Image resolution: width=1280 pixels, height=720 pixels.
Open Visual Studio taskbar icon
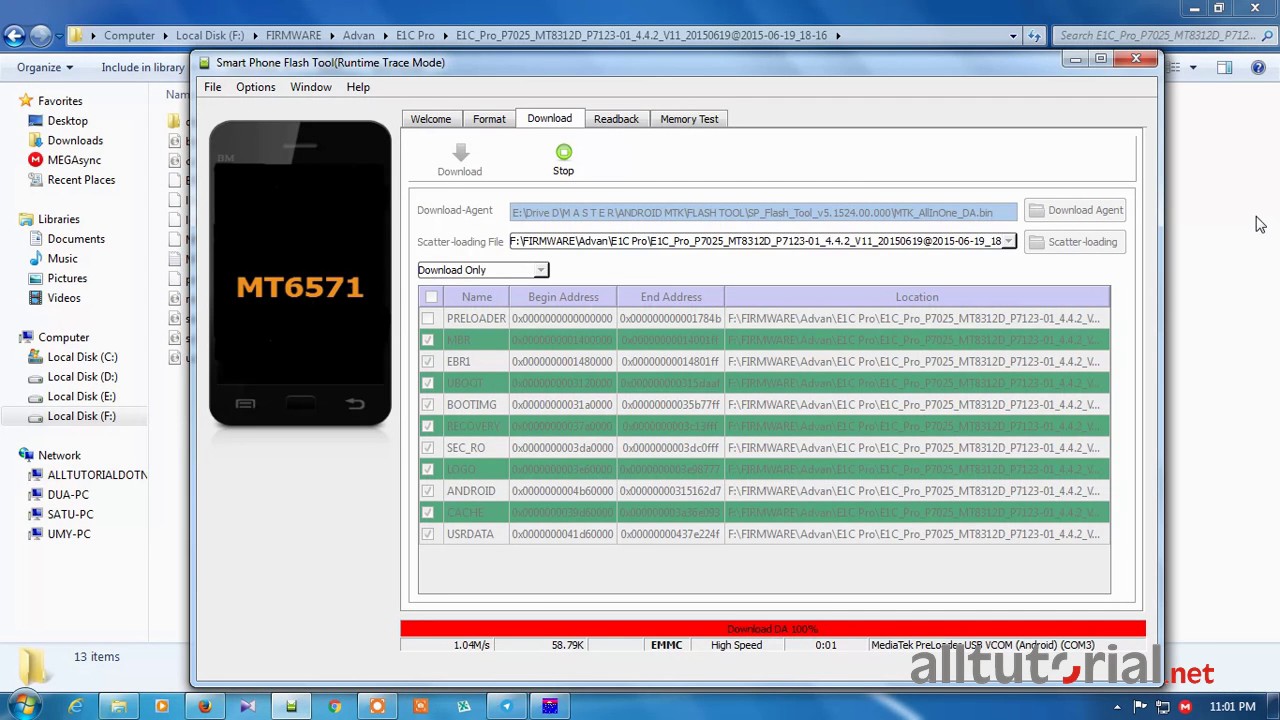click(x=248, y=707)
